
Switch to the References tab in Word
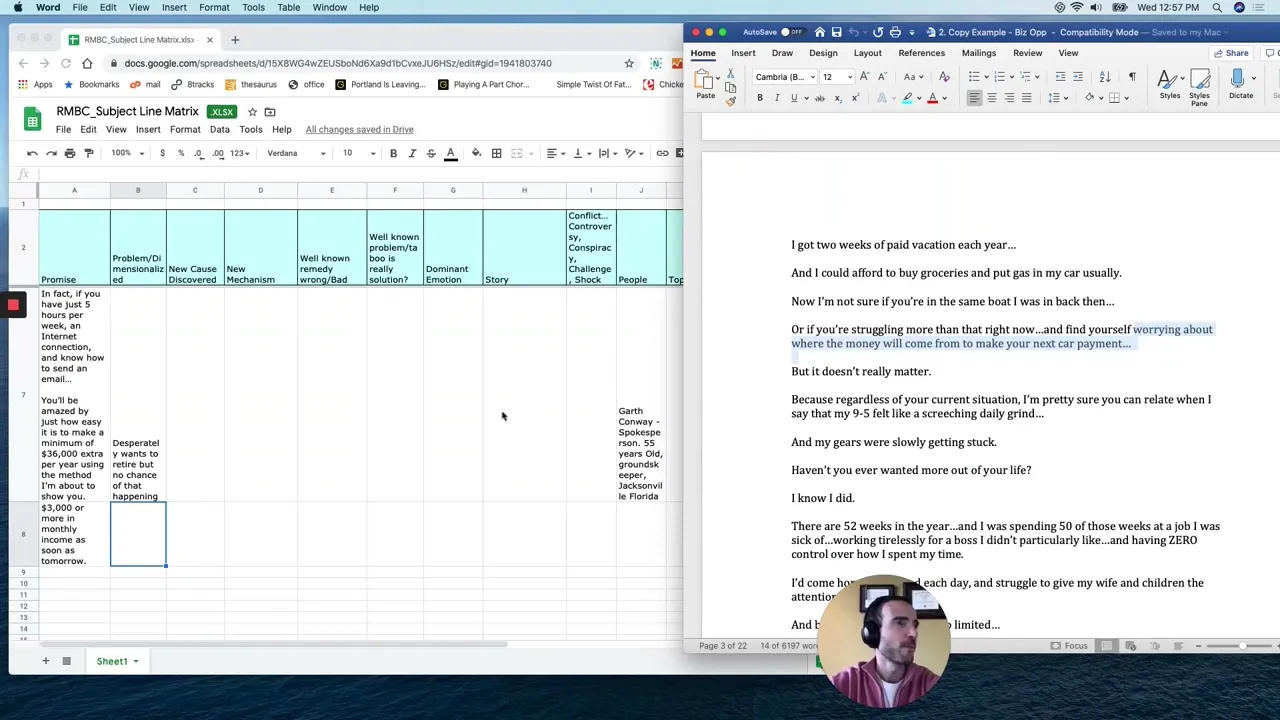(x=921, y=53)
